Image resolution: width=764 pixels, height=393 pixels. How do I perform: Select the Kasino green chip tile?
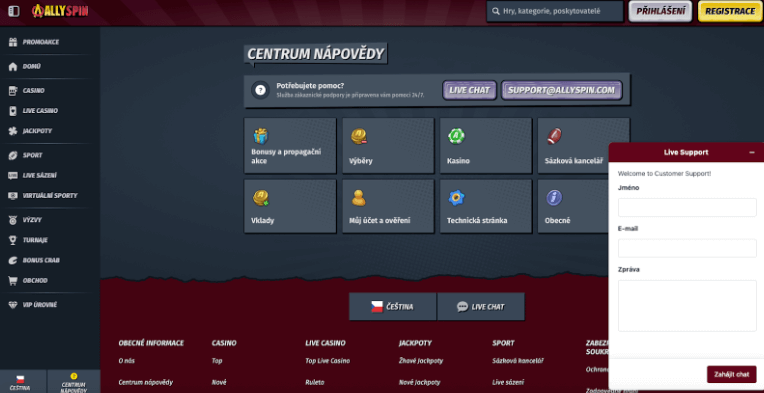[486, 146]
